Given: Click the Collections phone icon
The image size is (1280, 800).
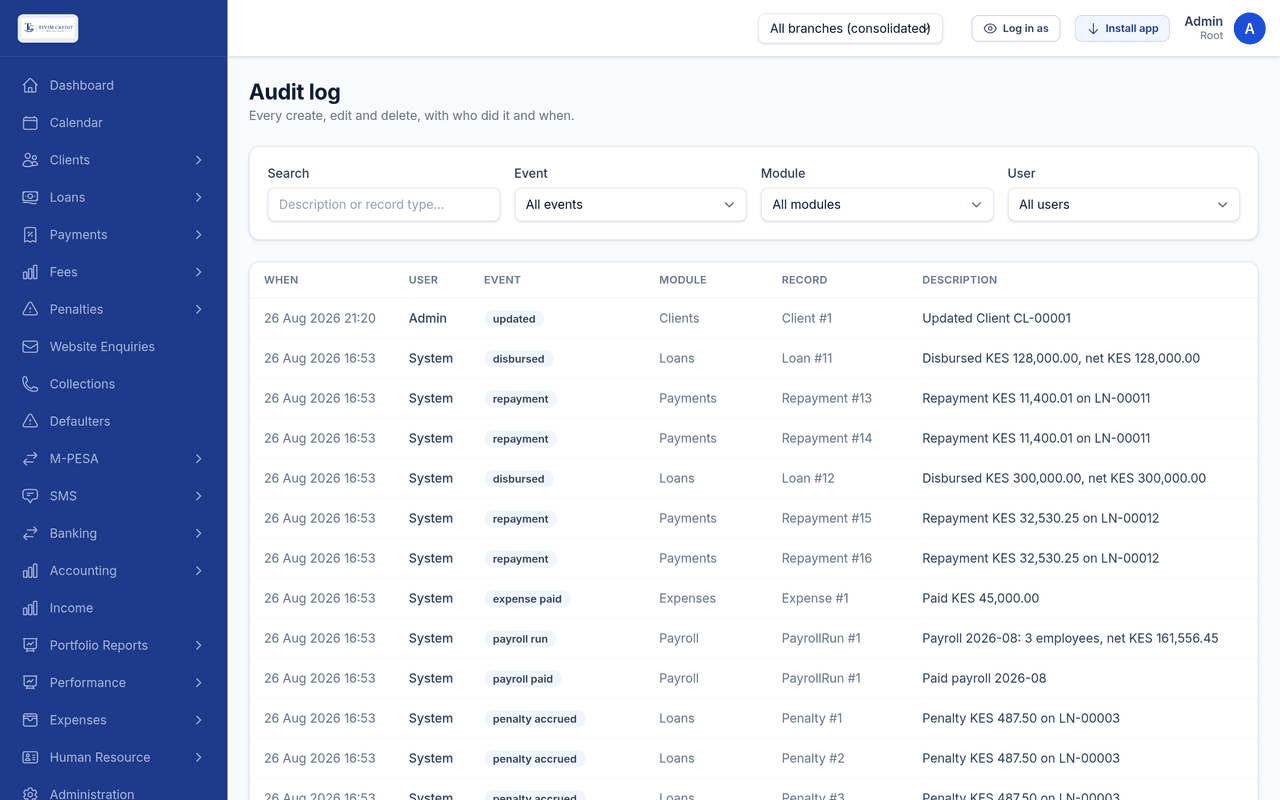Looking at the screenshot, I should pos(30,384).
